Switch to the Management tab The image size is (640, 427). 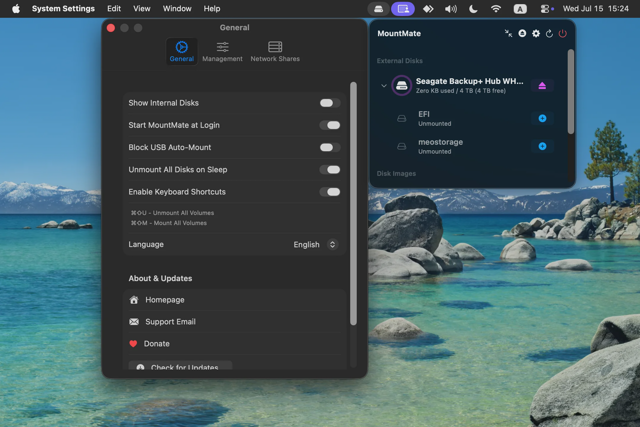coord(222,51)
